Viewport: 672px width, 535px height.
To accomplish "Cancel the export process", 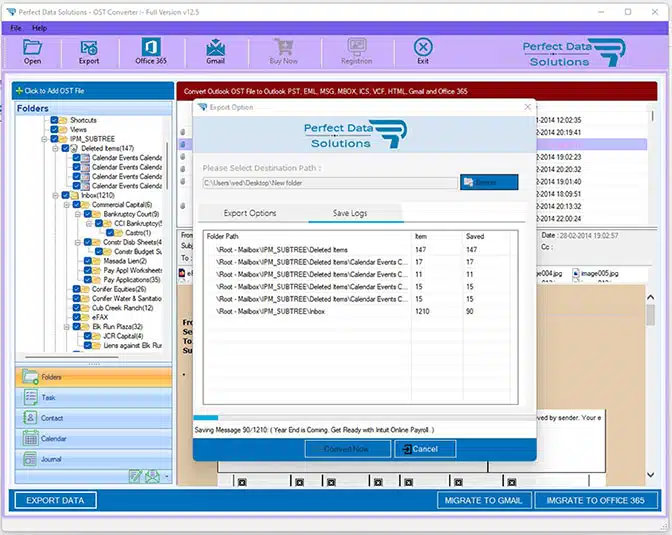I will [x=425, y=449].
